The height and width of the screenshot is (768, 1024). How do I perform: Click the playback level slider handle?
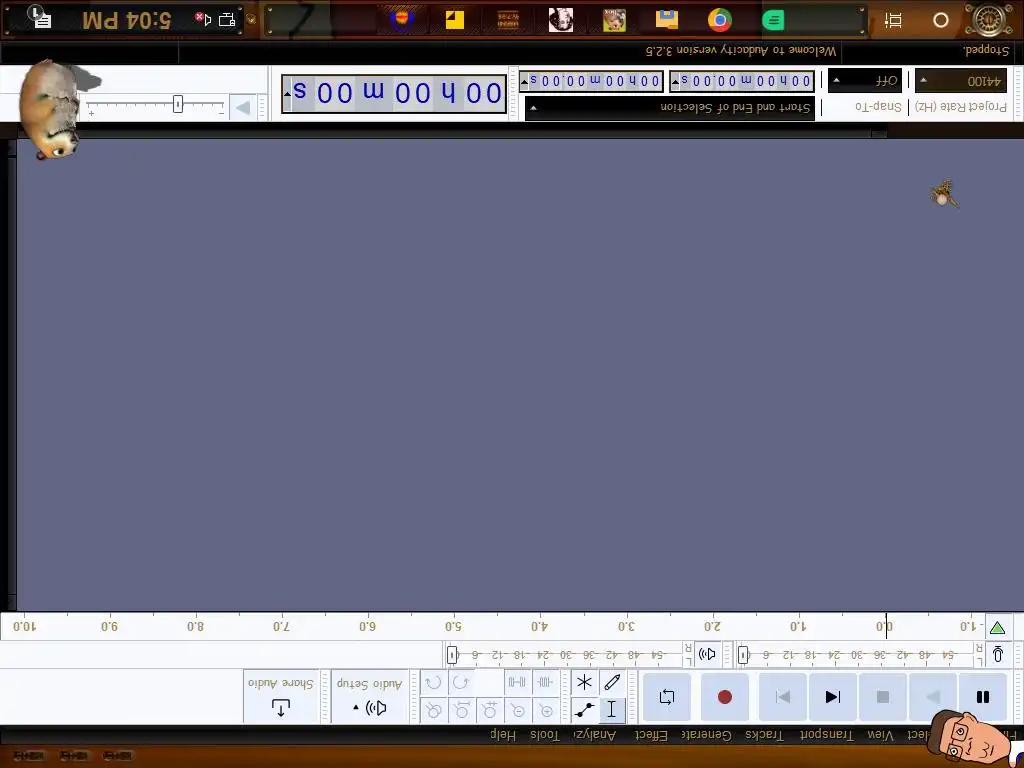click(452, 654)
